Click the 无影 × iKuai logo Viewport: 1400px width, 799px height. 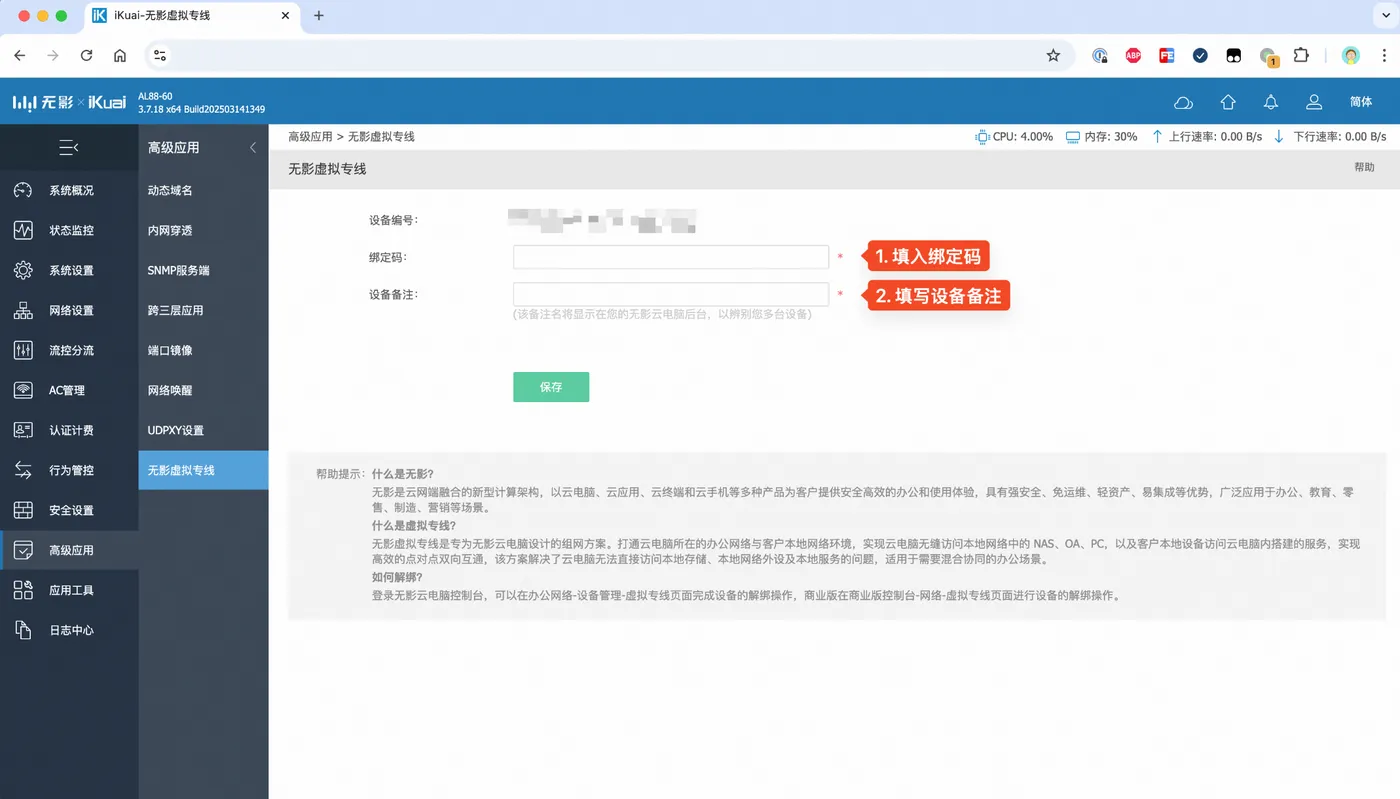[x=69, y=102]
